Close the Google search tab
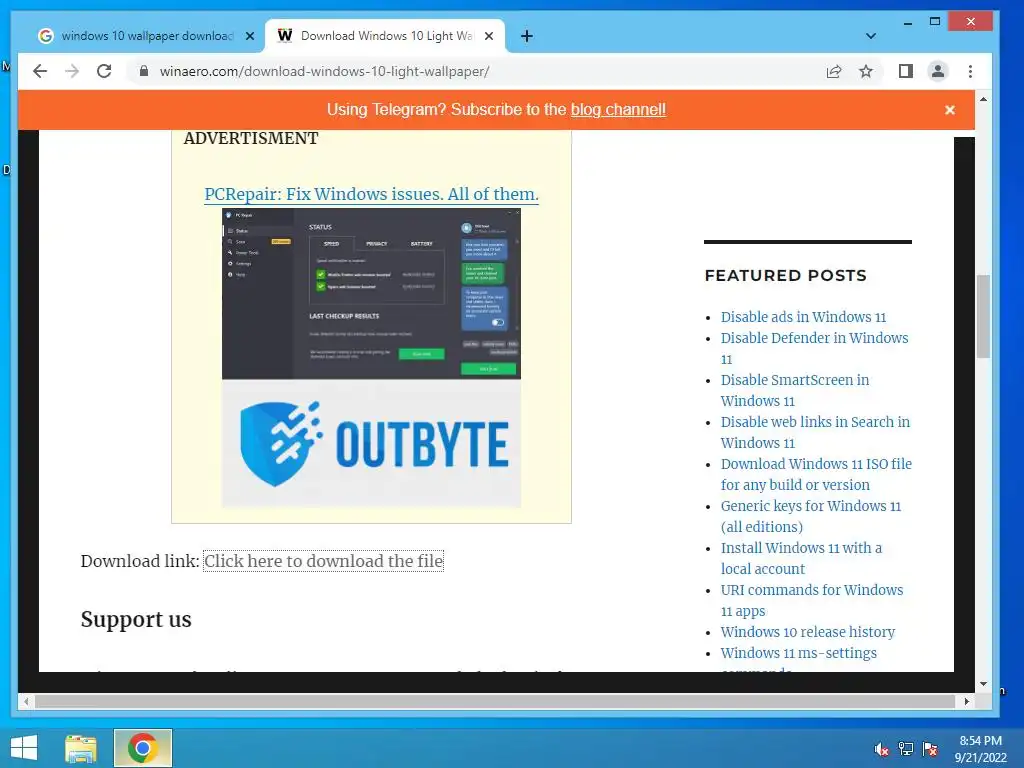The height and width of the screenshot is (768, 1024). [249, 36]
